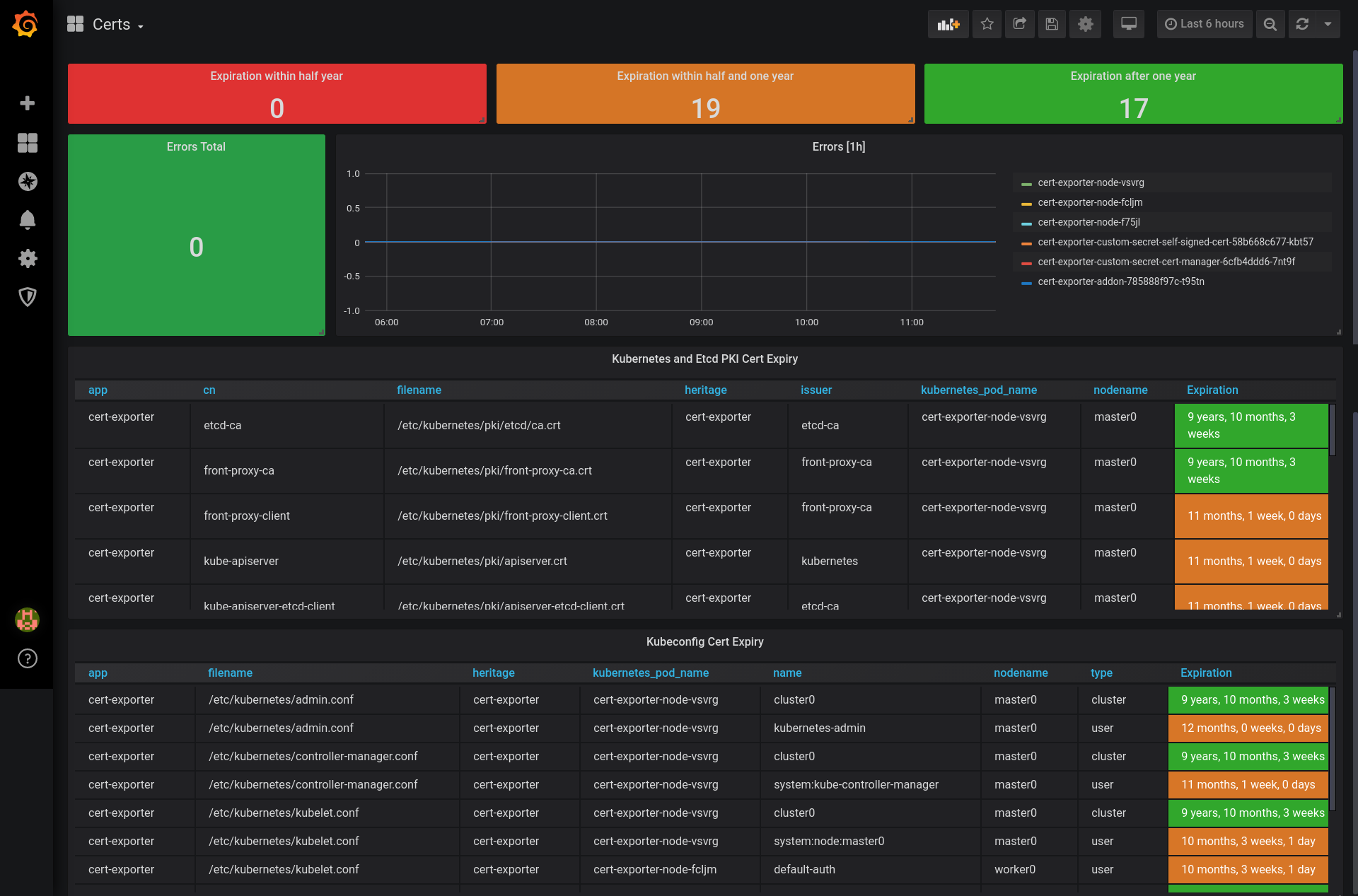This screenshot has width=1358, height=896.
Task: Sort Kubeconfig table by filename column
Action: [x=230, y=673]
